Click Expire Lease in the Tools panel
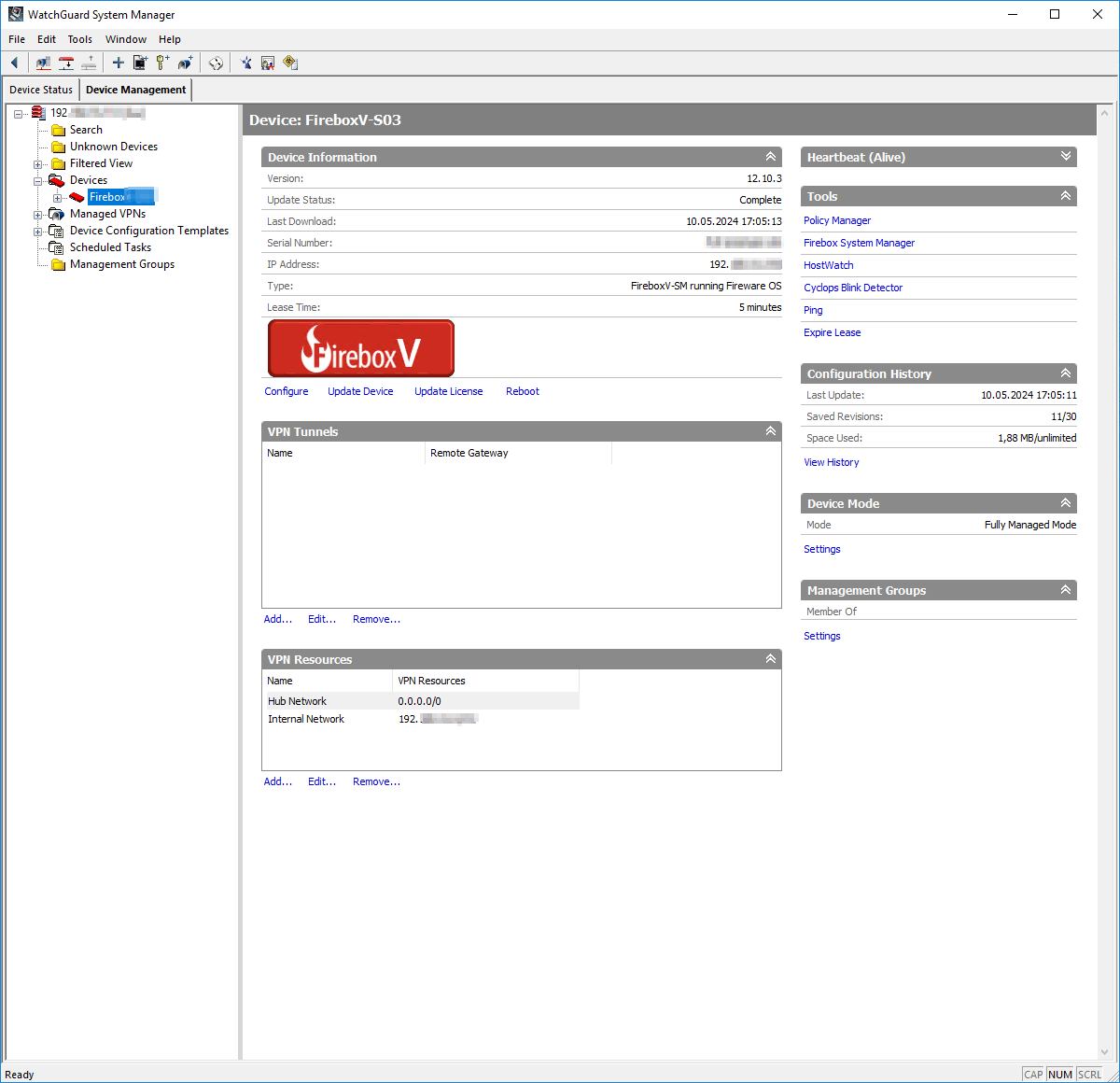1120x1083 pixels. (x=832, y=332)
